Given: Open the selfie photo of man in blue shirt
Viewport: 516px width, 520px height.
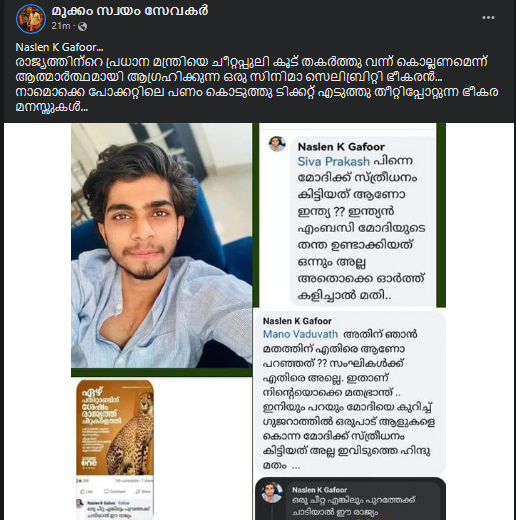Looking at the screenshot, I should pos(162,246).
